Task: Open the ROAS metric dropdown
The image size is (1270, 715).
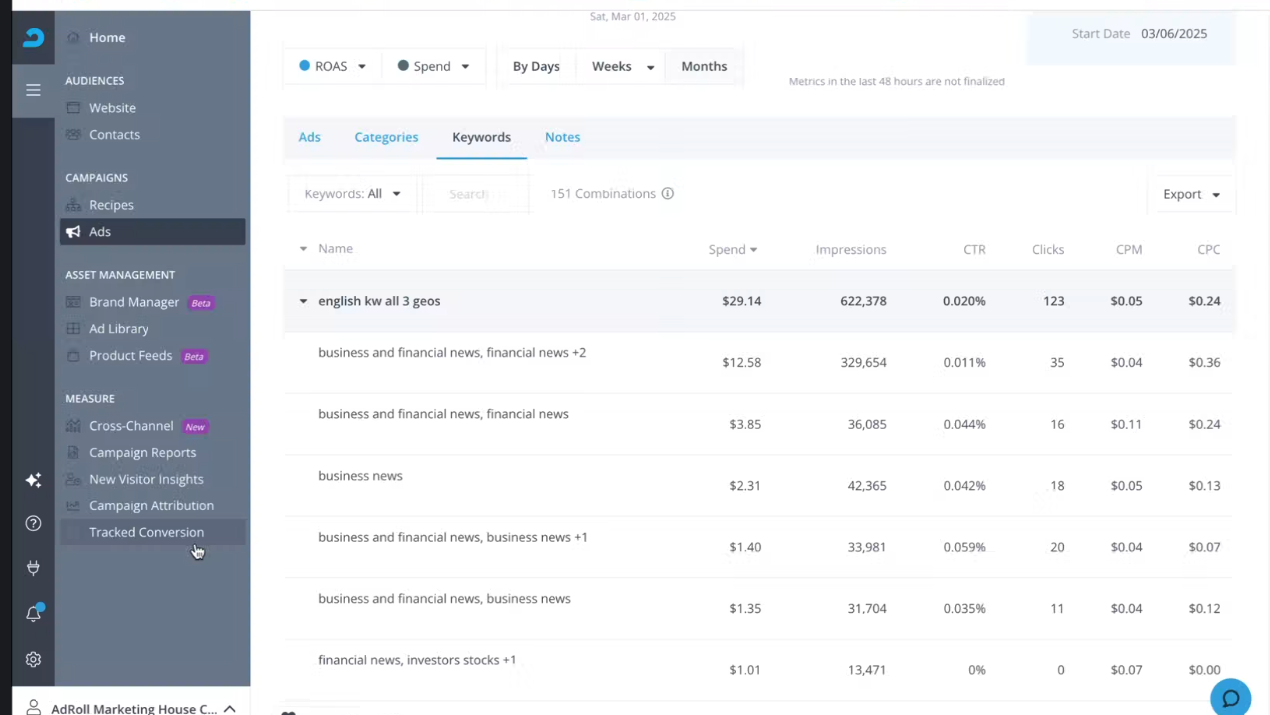Action: tap(332, 66)
